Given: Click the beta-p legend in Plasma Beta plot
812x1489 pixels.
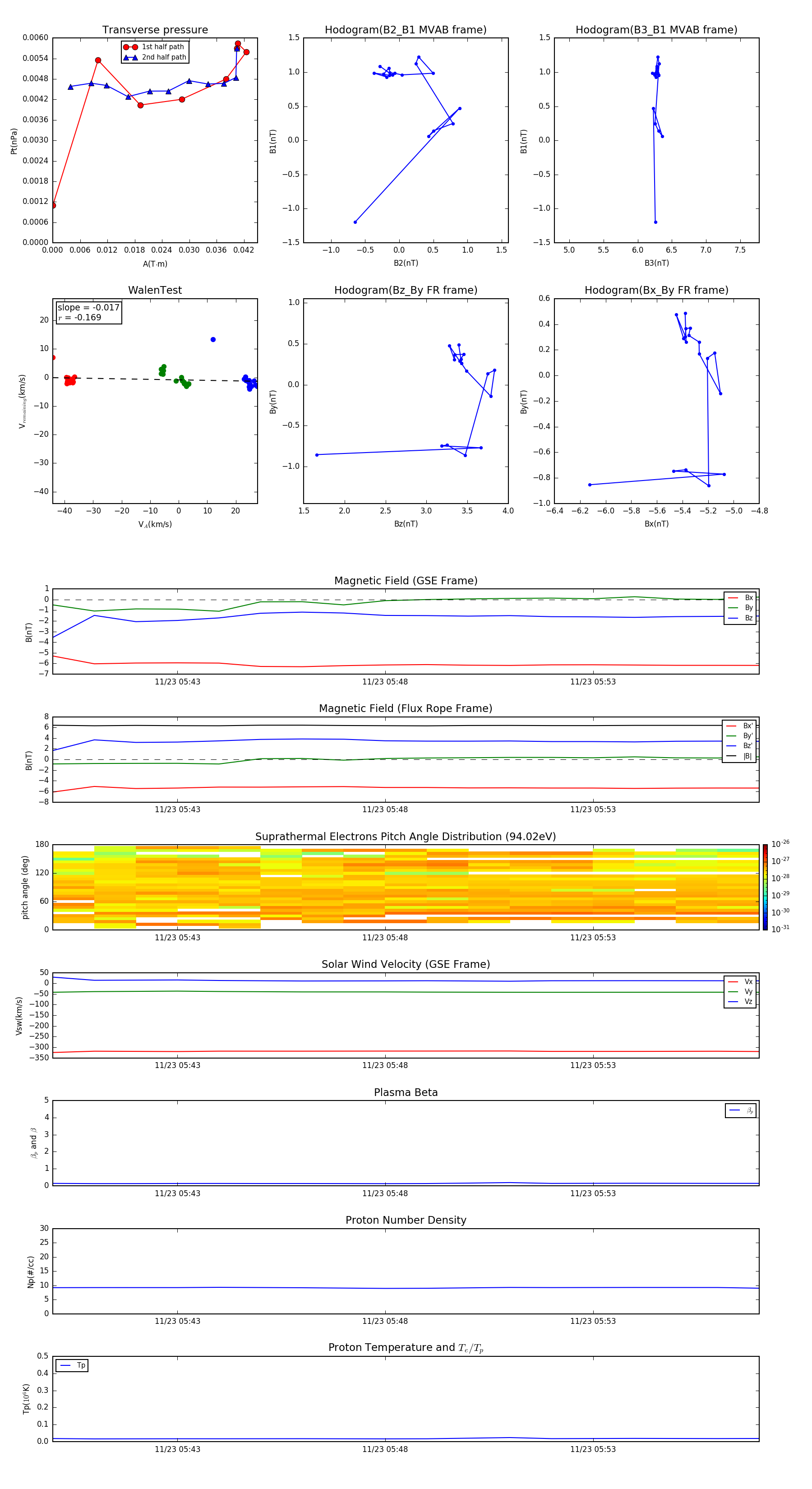Looking at the screenshot, I should (740, 1110).
